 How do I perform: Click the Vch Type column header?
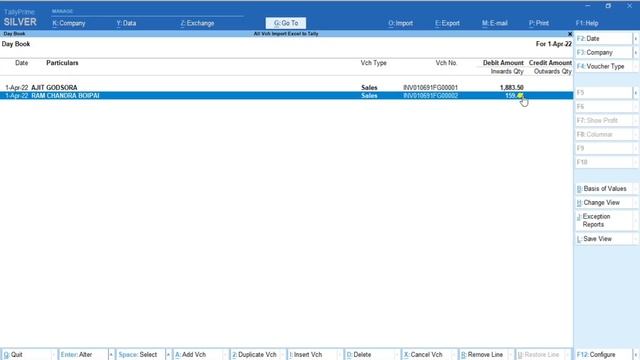(373, 63)
